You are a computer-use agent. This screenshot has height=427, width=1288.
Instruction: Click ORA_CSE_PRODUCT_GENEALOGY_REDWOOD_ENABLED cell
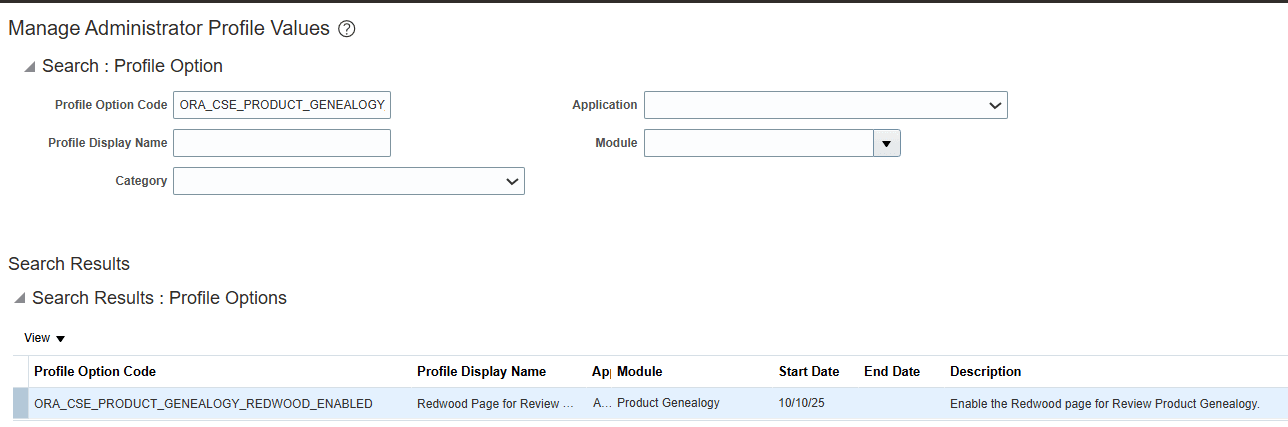point(203,404)
